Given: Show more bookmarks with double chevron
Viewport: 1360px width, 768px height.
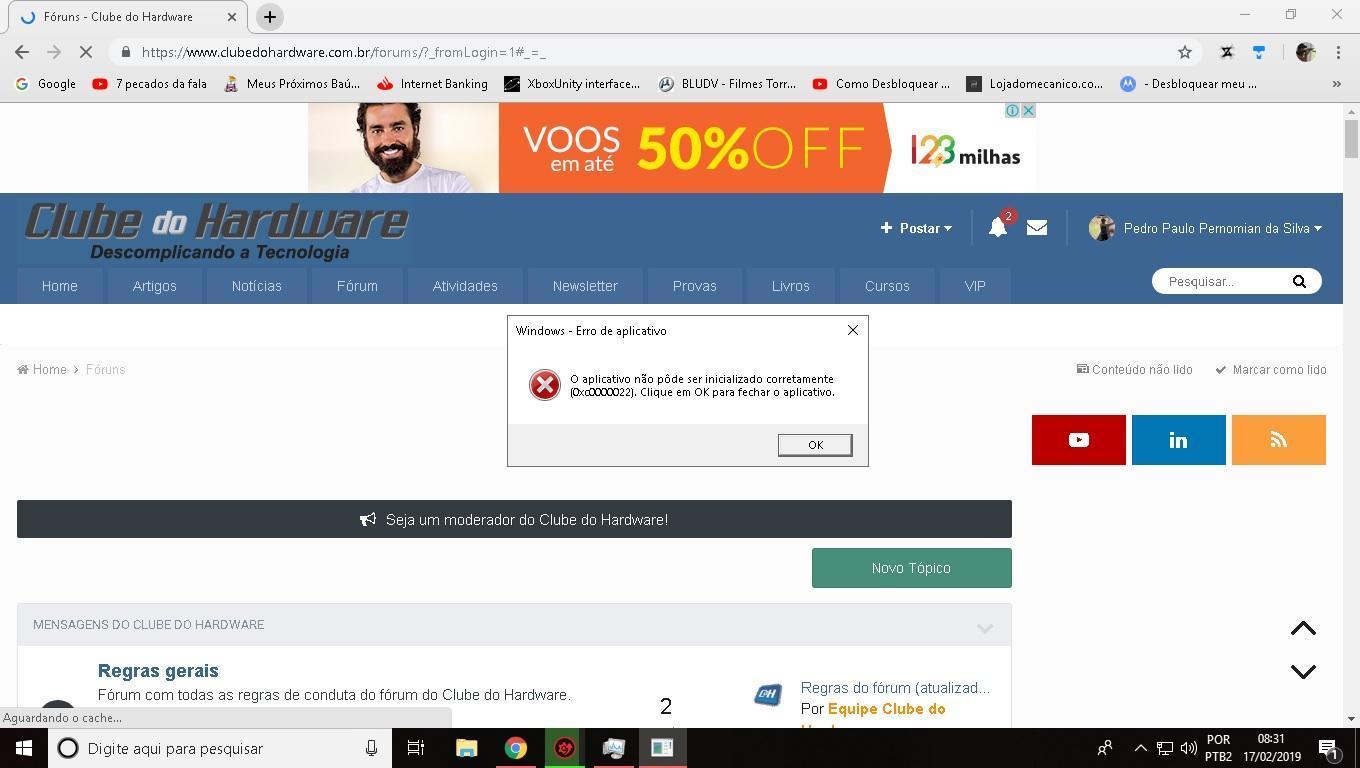Looking at the screenshot, I should tap(1337, 84).
